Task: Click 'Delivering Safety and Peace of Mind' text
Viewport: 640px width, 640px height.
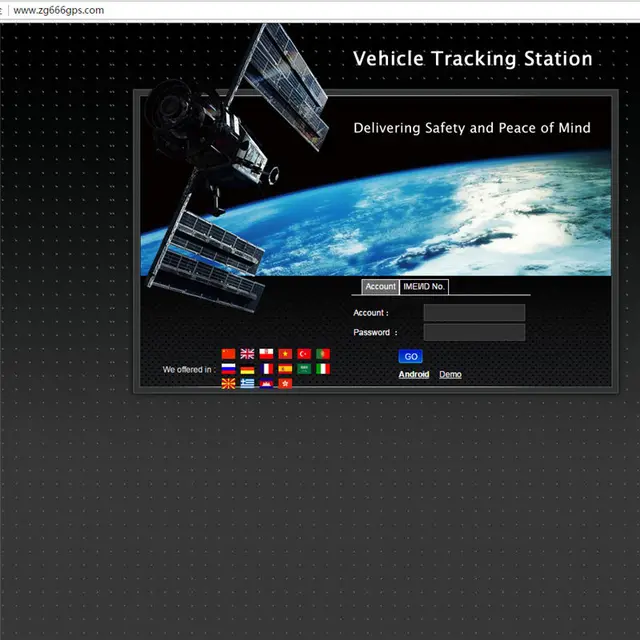Action: click(x=472, y=128)
